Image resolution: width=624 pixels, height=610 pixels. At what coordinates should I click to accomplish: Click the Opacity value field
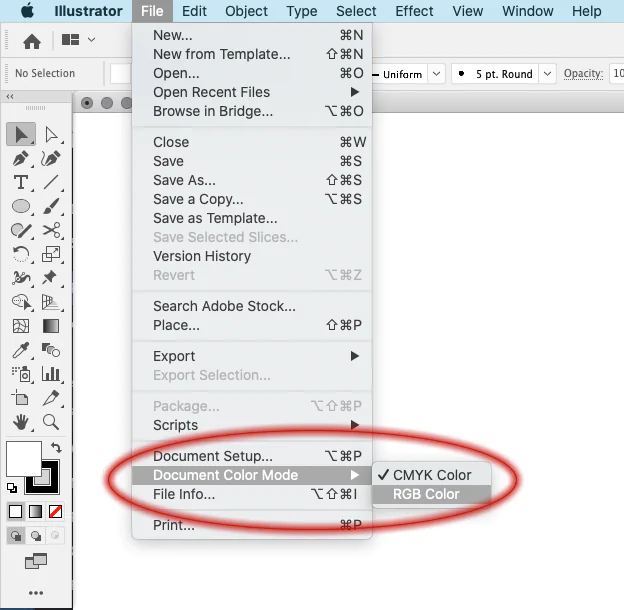coord(616,74)
